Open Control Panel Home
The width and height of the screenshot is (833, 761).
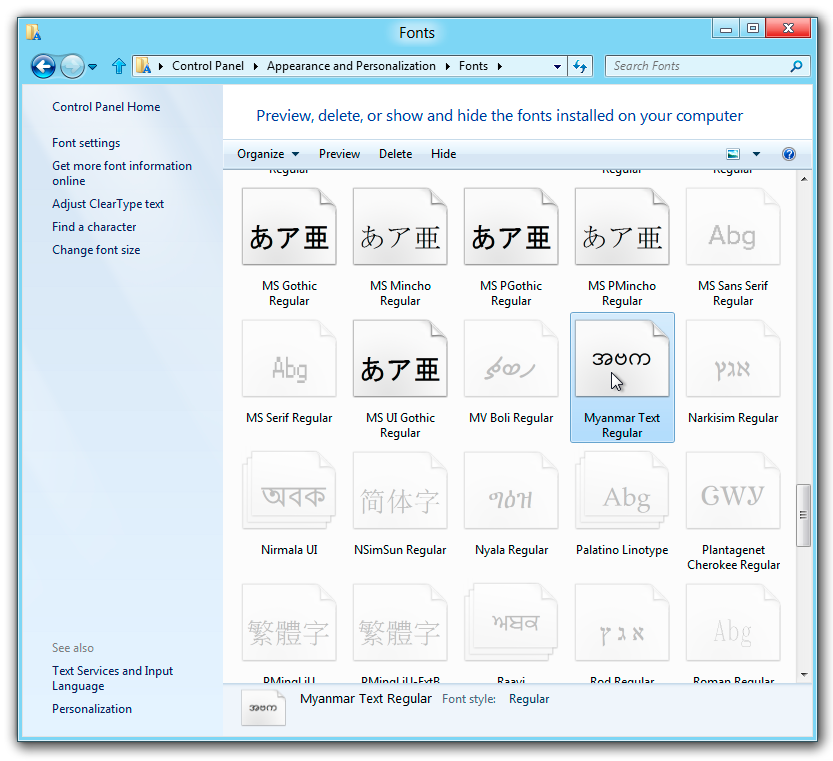(106, 107)
